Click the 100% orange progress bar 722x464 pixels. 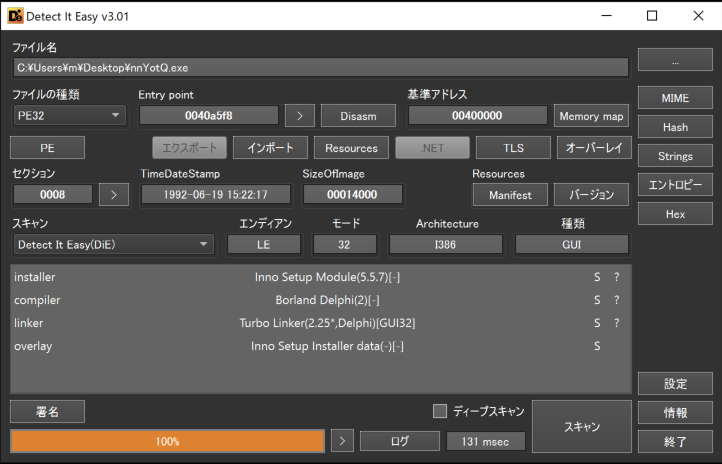pos(168,441)
